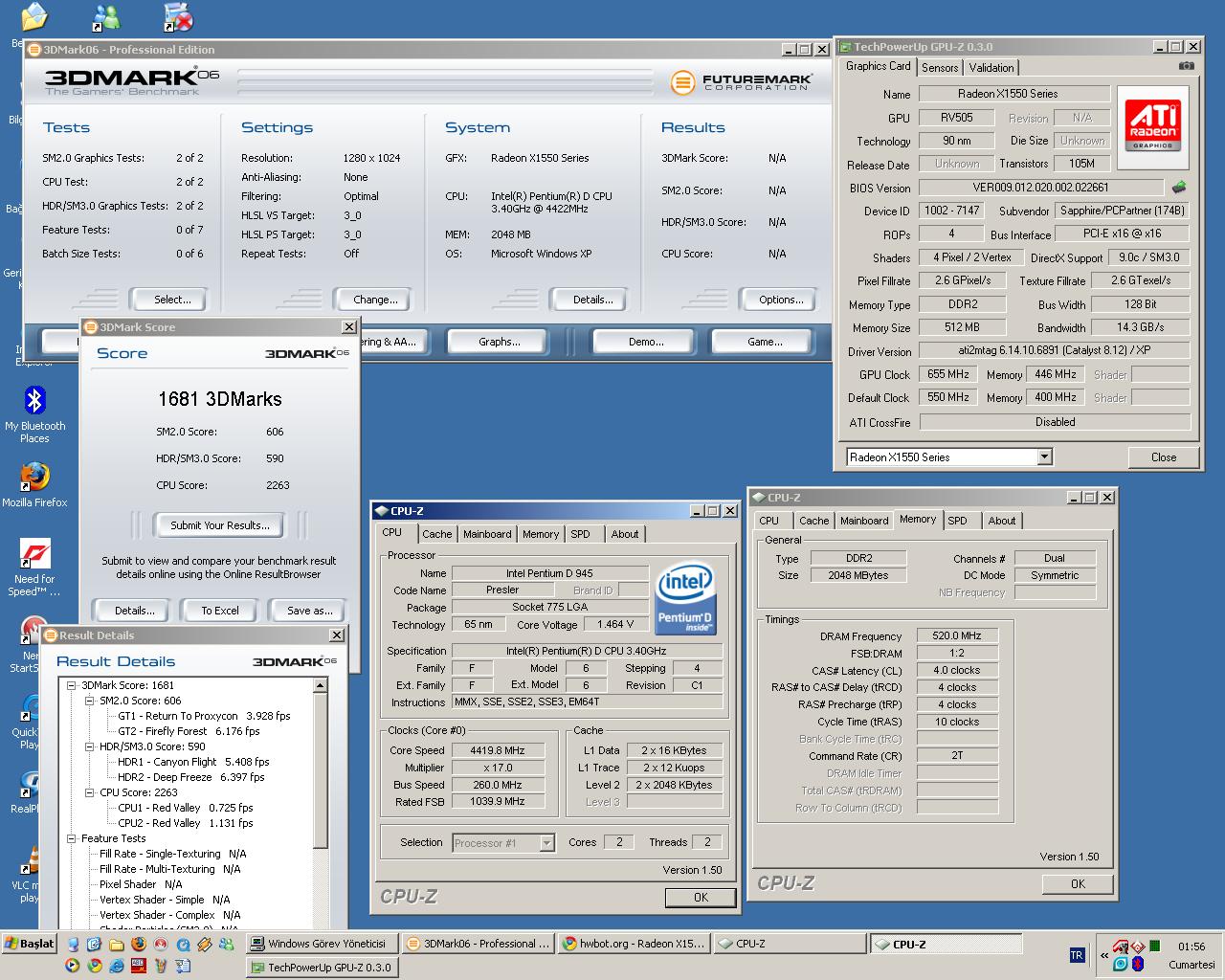Collapse the CPU Score: 2263 node
This screenshot has width=1225, height=980.
click(x=90, y=792)
